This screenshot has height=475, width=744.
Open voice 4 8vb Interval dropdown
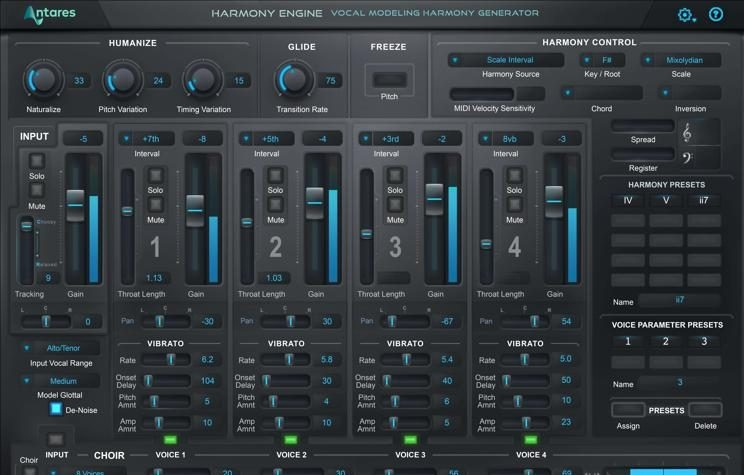pyautogui.click(x=505, y=139)
